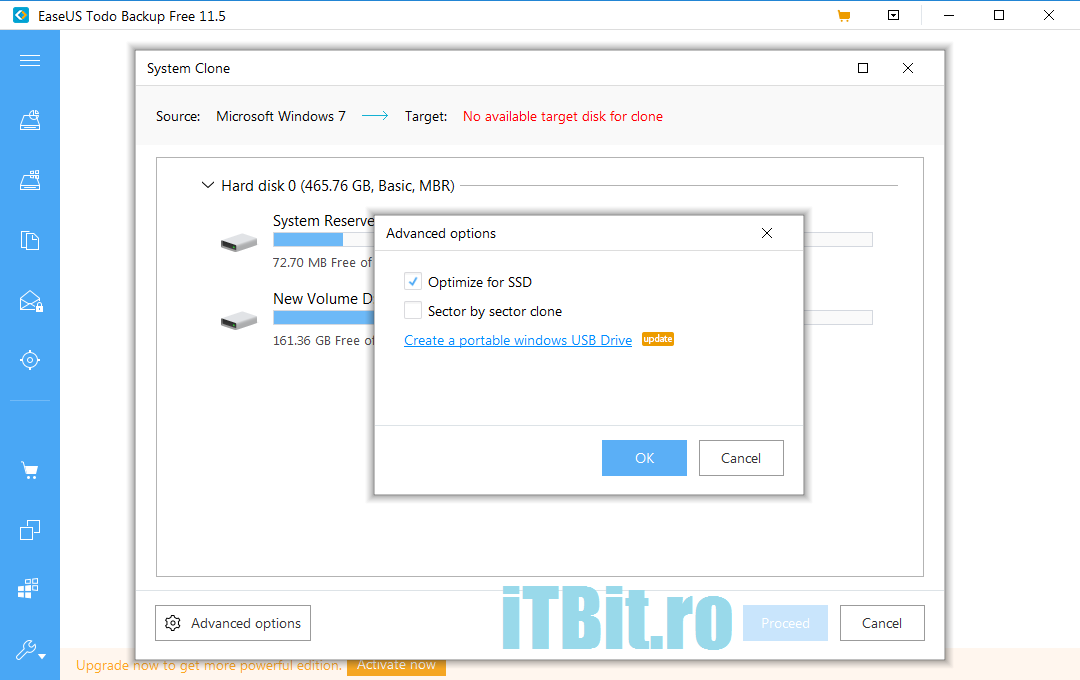Click Create a portable windows USB Drive link

tap(518, 341)
